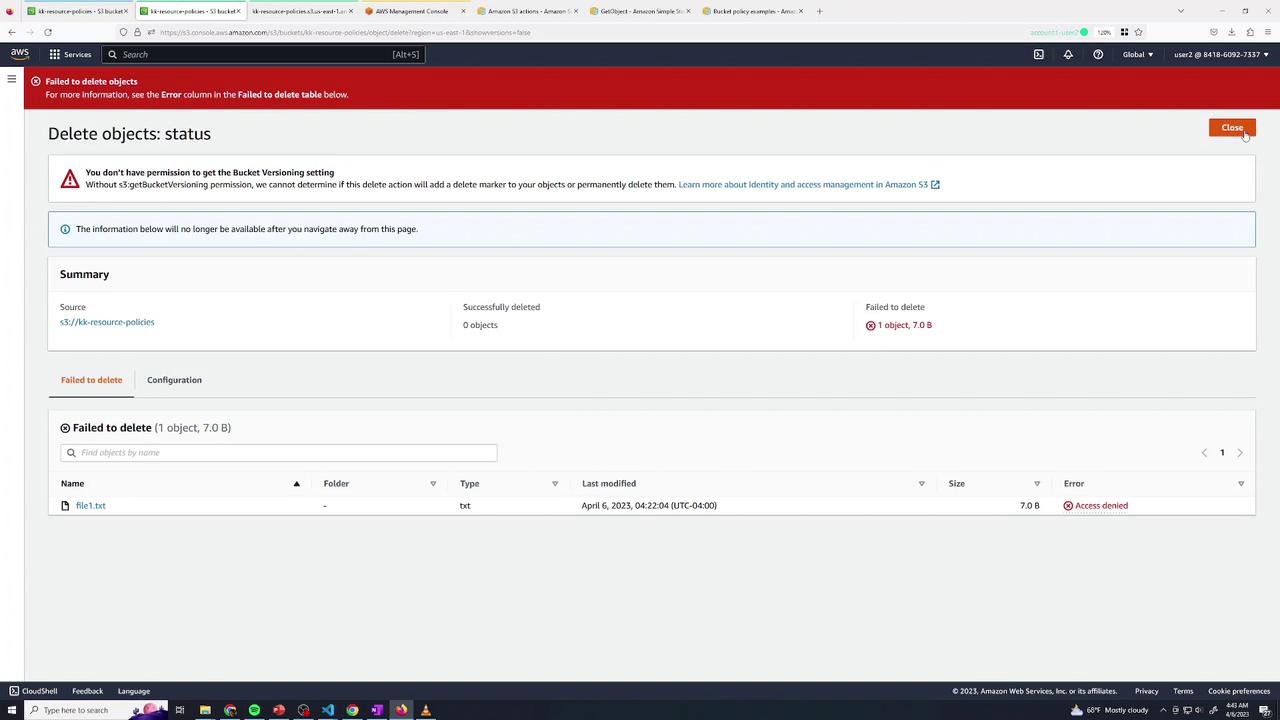This screenshot has height=720, width=1280.
Task: Open File Explorer from the taskbar
Action: (205, 710)
